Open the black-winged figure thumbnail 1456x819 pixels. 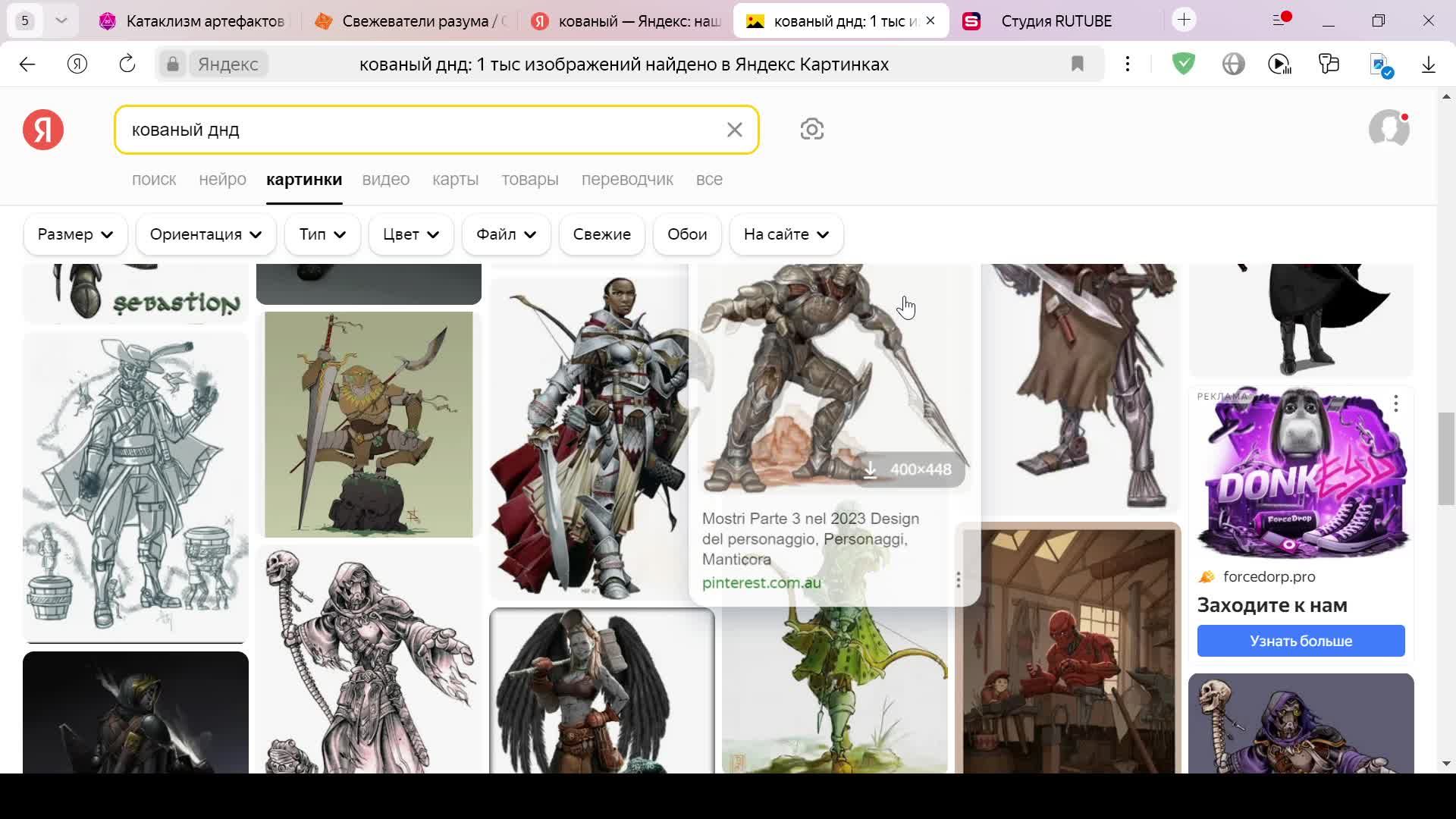click(x=602, y=692)
